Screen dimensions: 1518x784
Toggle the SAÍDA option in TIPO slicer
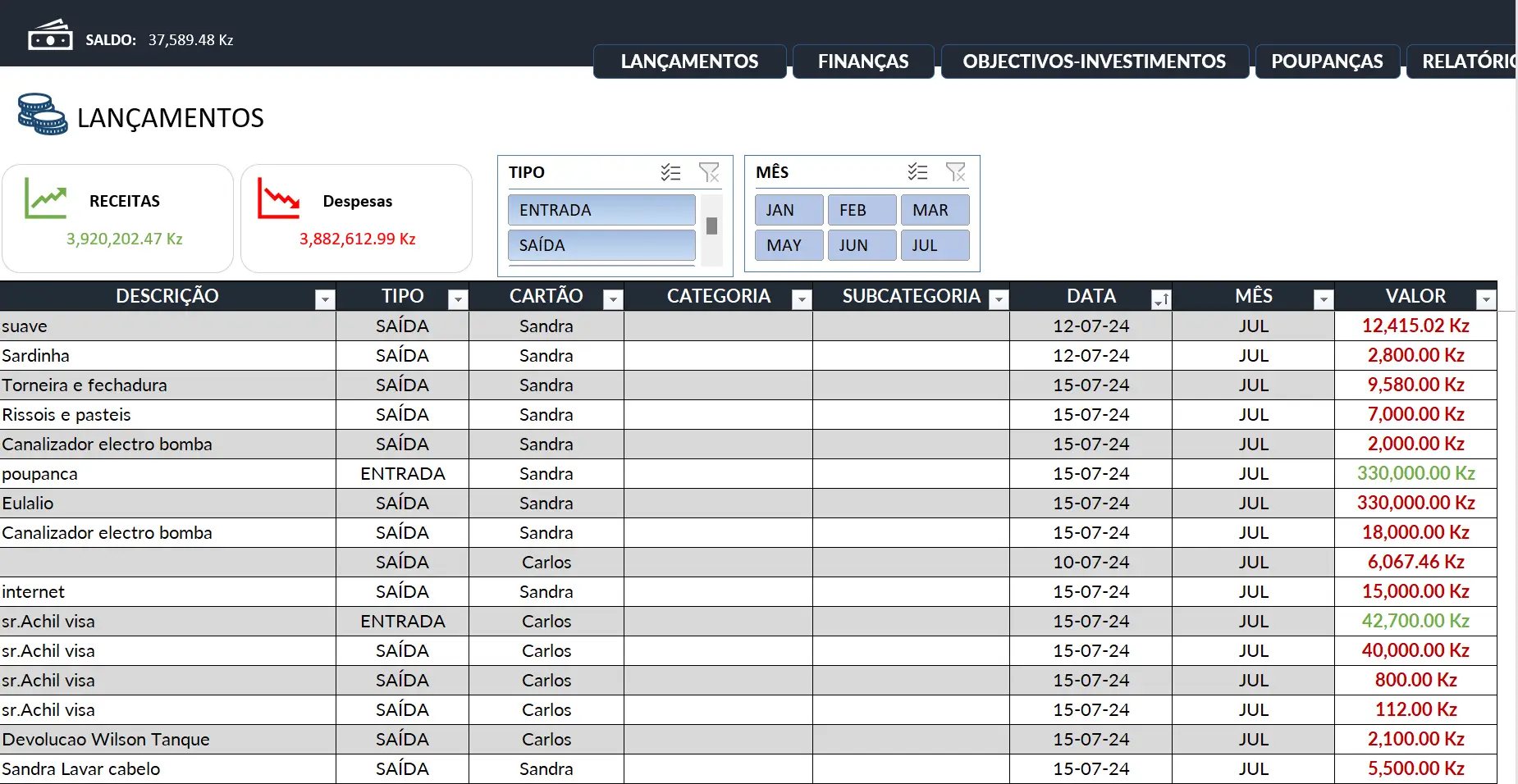click(x=601, y=245)
